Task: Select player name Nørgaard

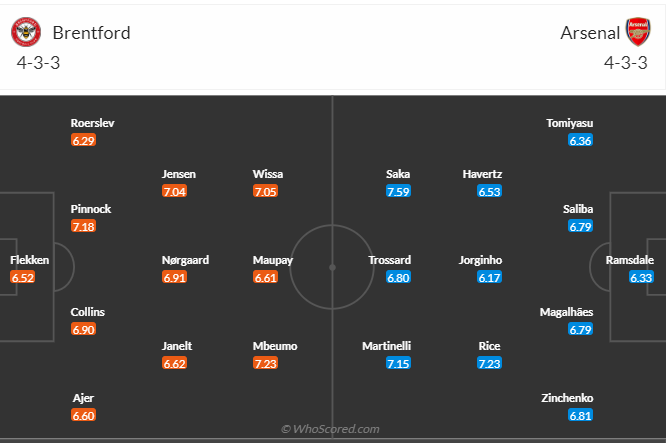Action: (x=185, y=260)
